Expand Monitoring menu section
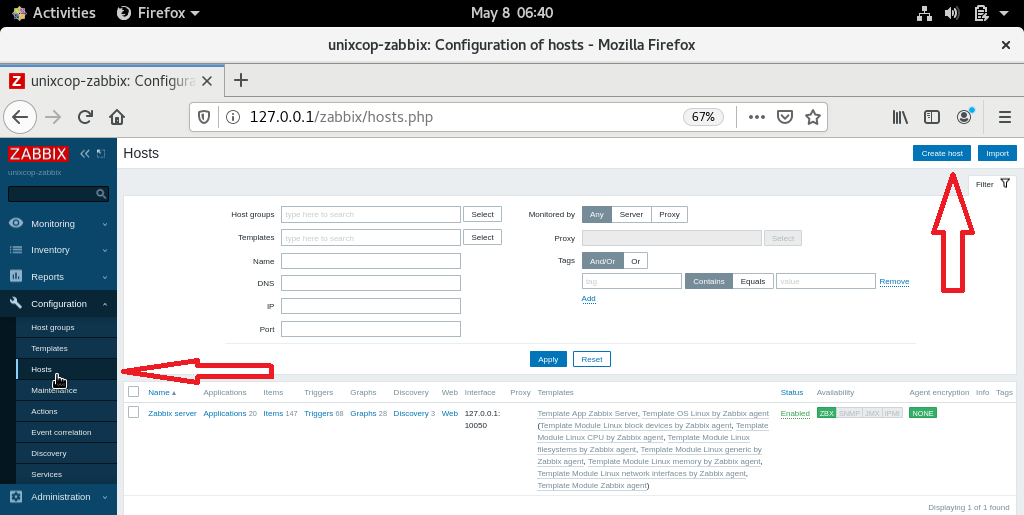 click(x=59, y=223)
